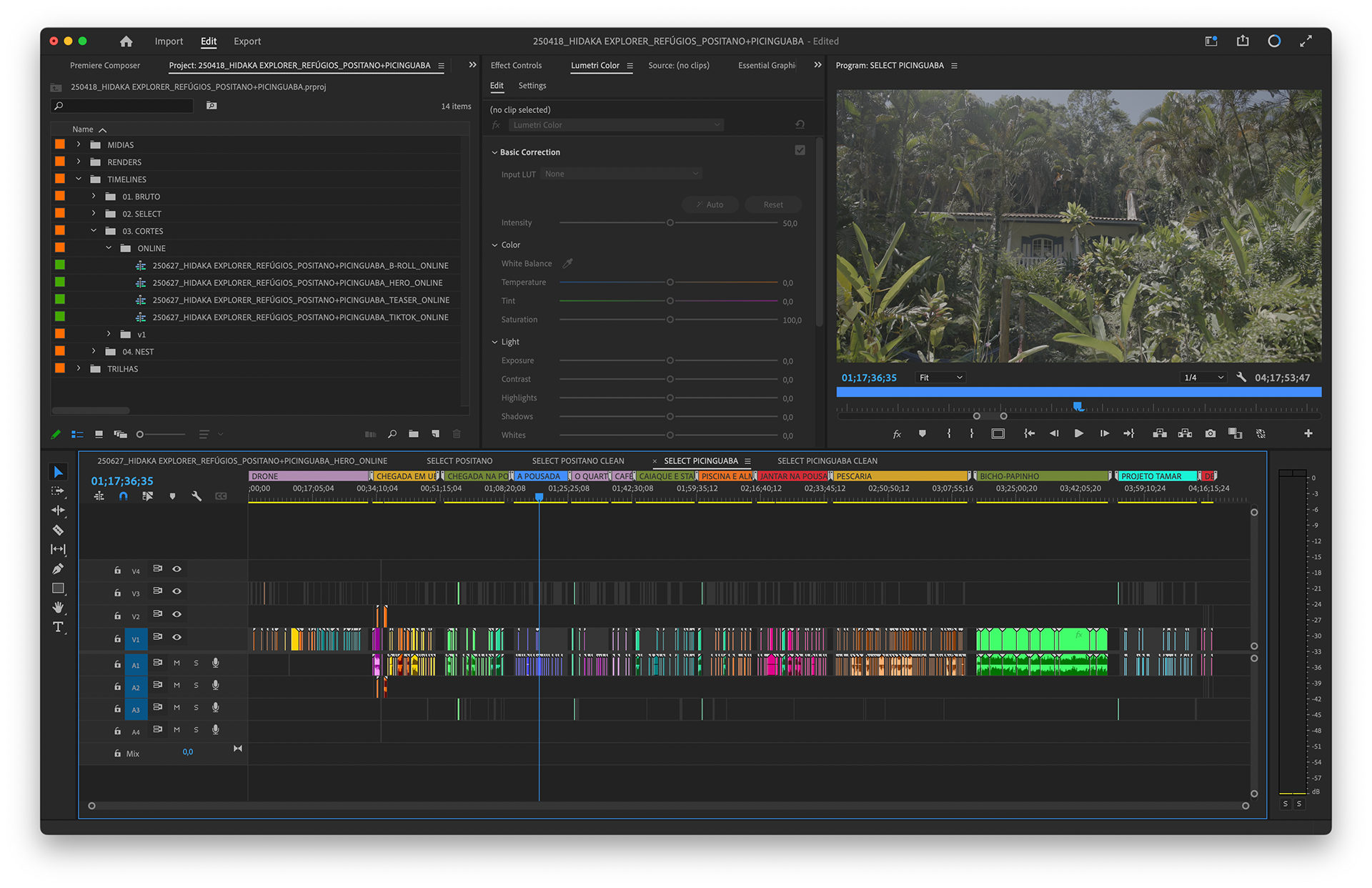Select the Razor tool
This screenshot has width=1372, height=888.
coord(58,530)
